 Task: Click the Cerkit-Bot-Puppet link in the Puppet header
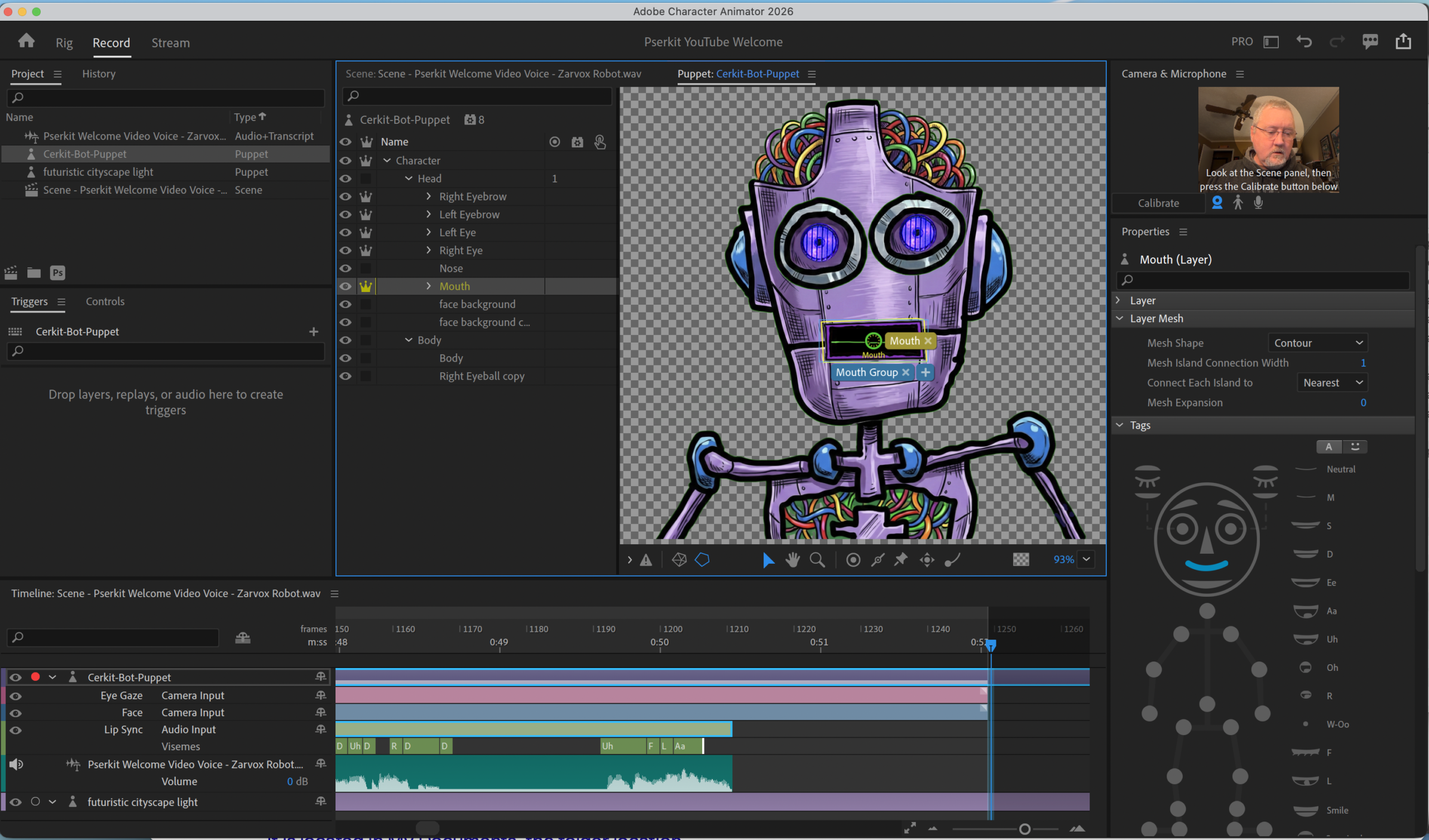click(757, 74)
